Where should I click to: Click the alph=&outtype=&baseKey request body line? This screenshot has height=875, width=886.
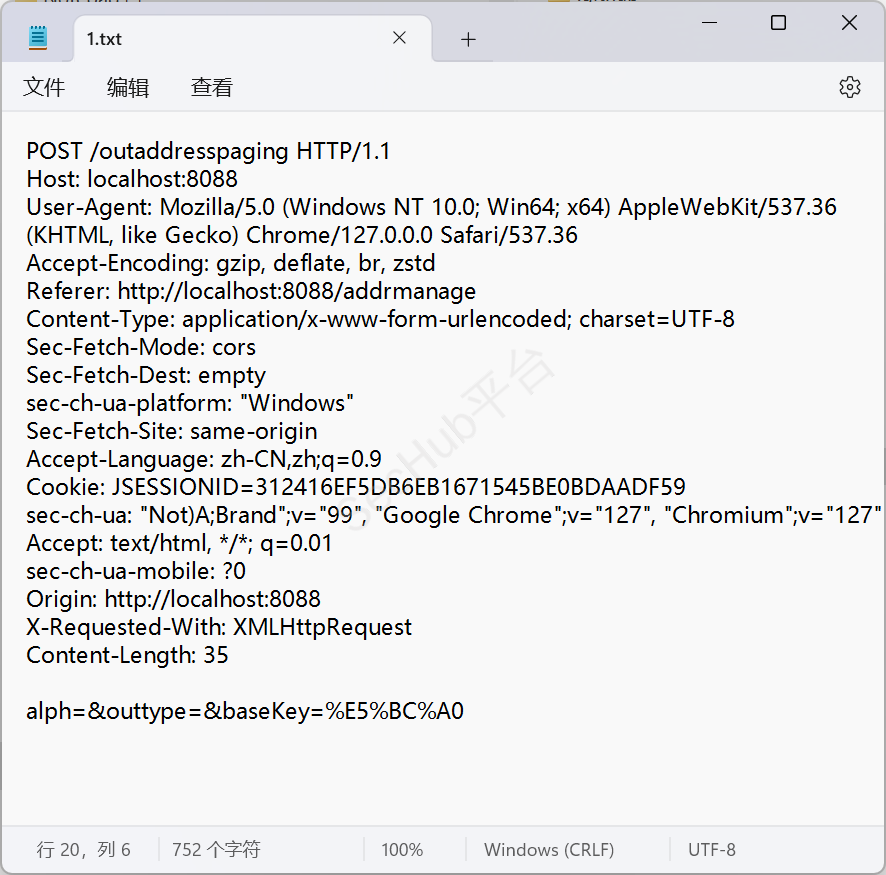tap(245, 712)
